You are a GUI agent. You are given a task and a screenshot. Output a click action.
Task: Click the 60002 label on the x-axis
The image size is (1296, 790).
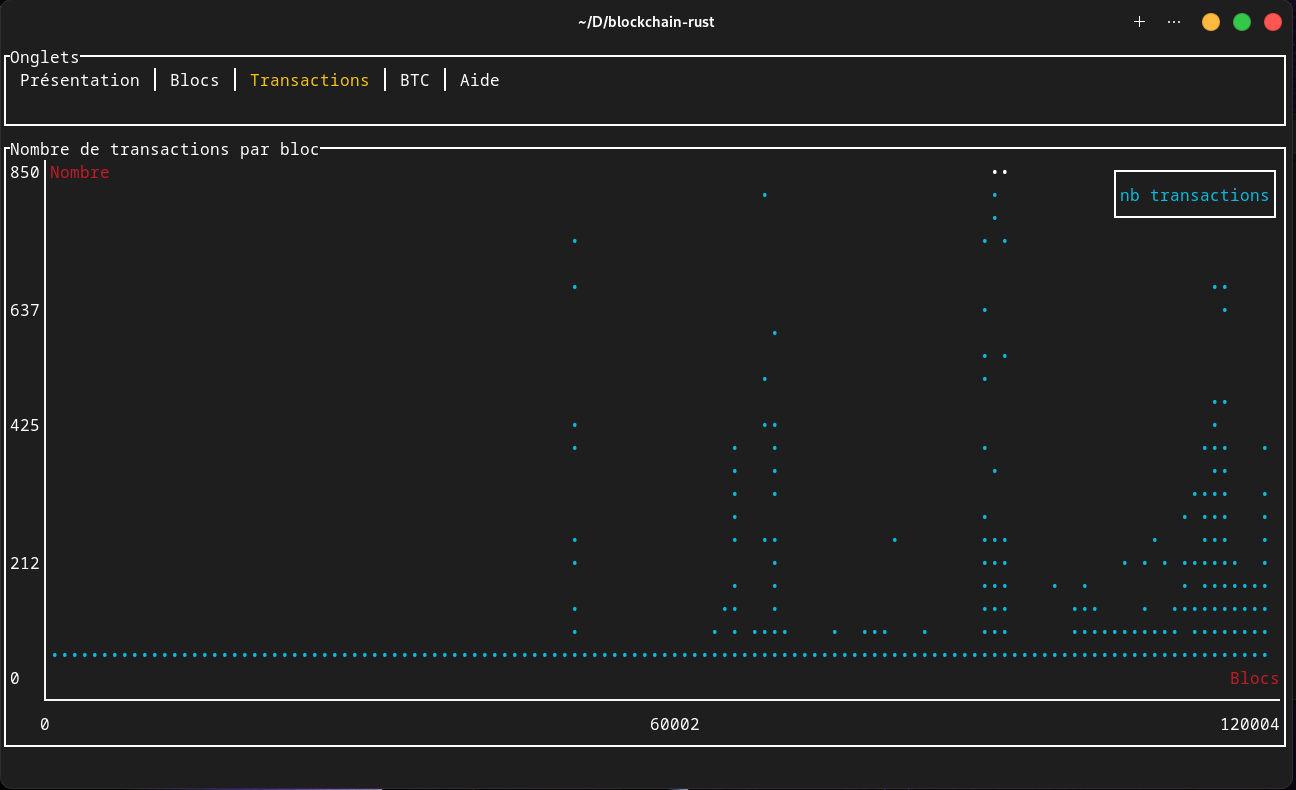point(675,725)
